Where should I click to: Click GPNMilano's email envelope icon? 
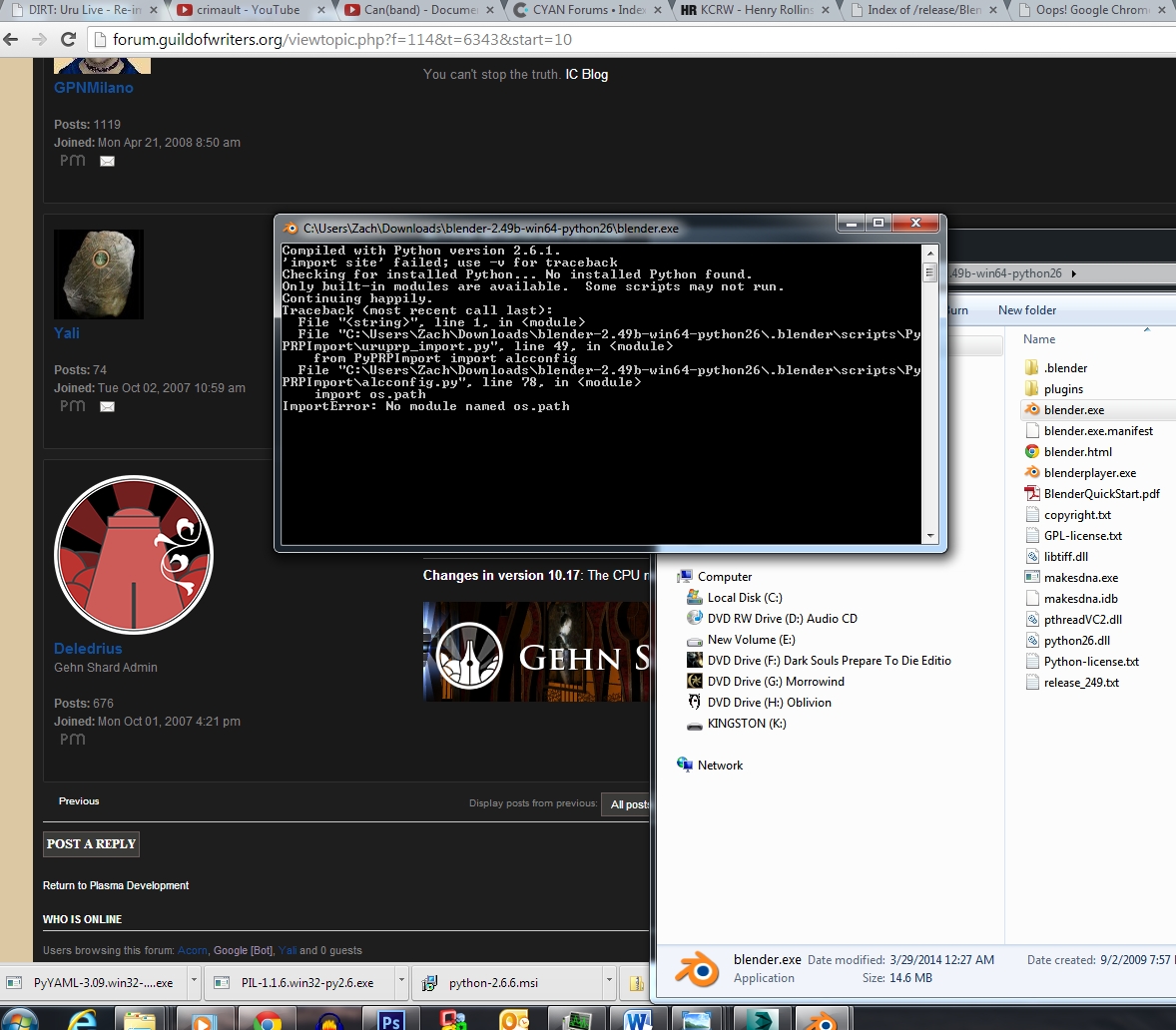point(107,161)
